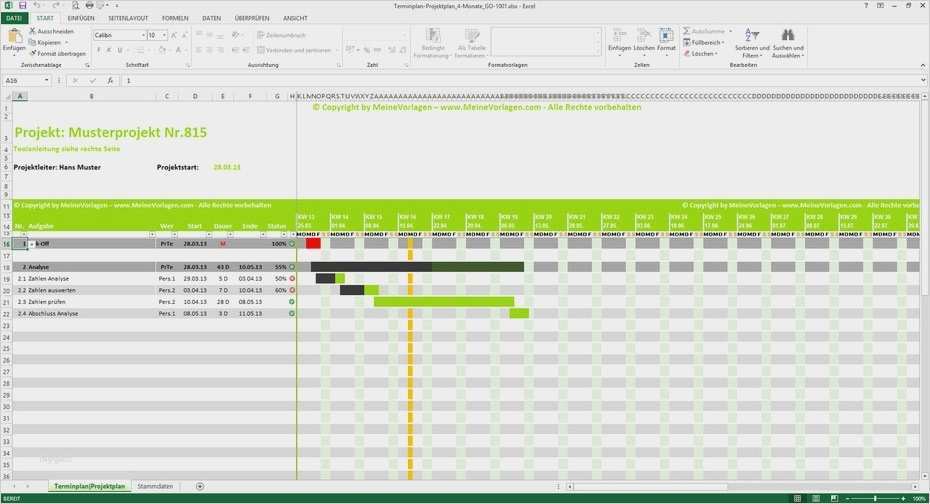Open Füllbereich fill dropdown

[x=704, y=42]
